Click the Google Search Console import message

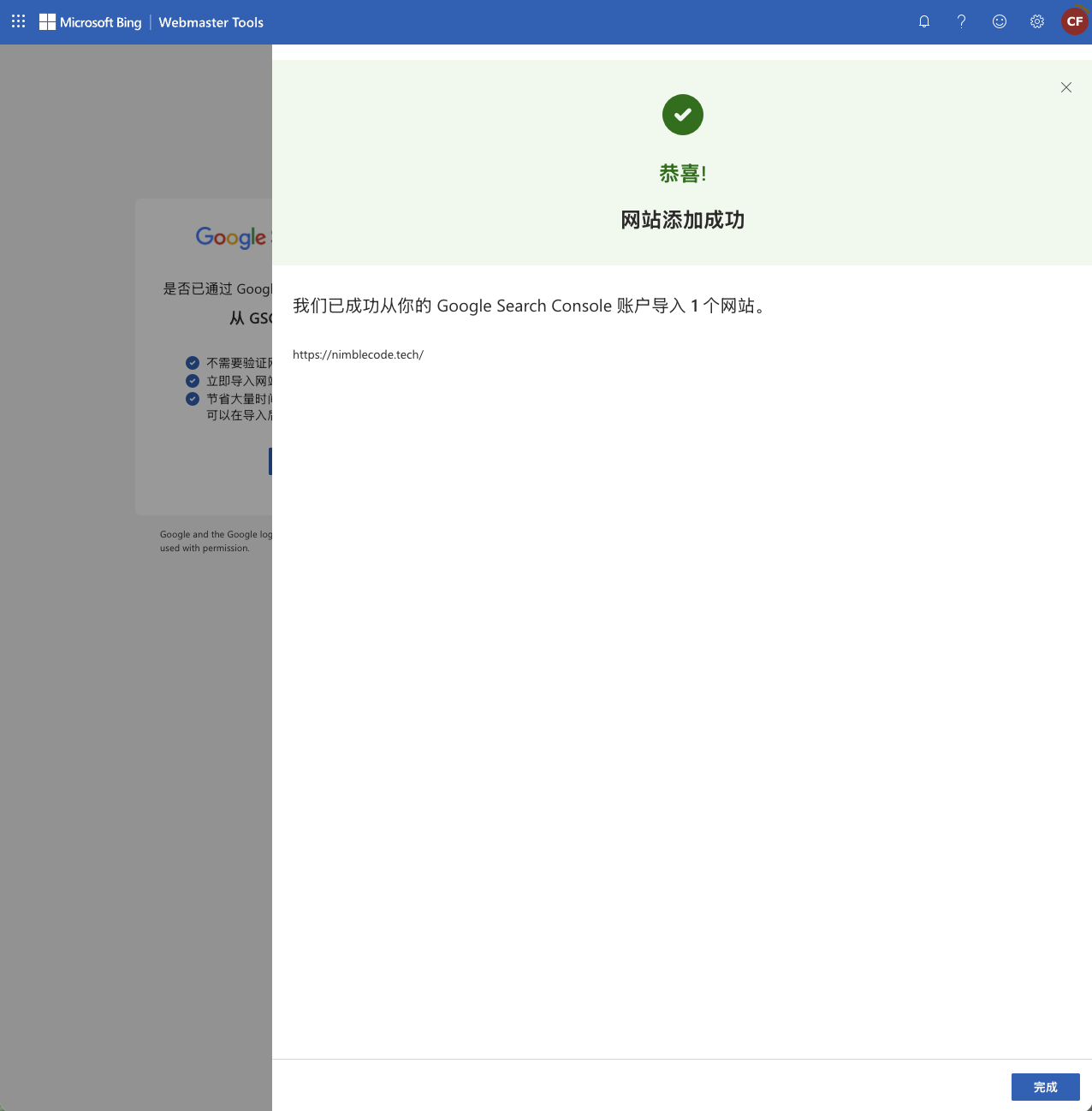point(530,306)
